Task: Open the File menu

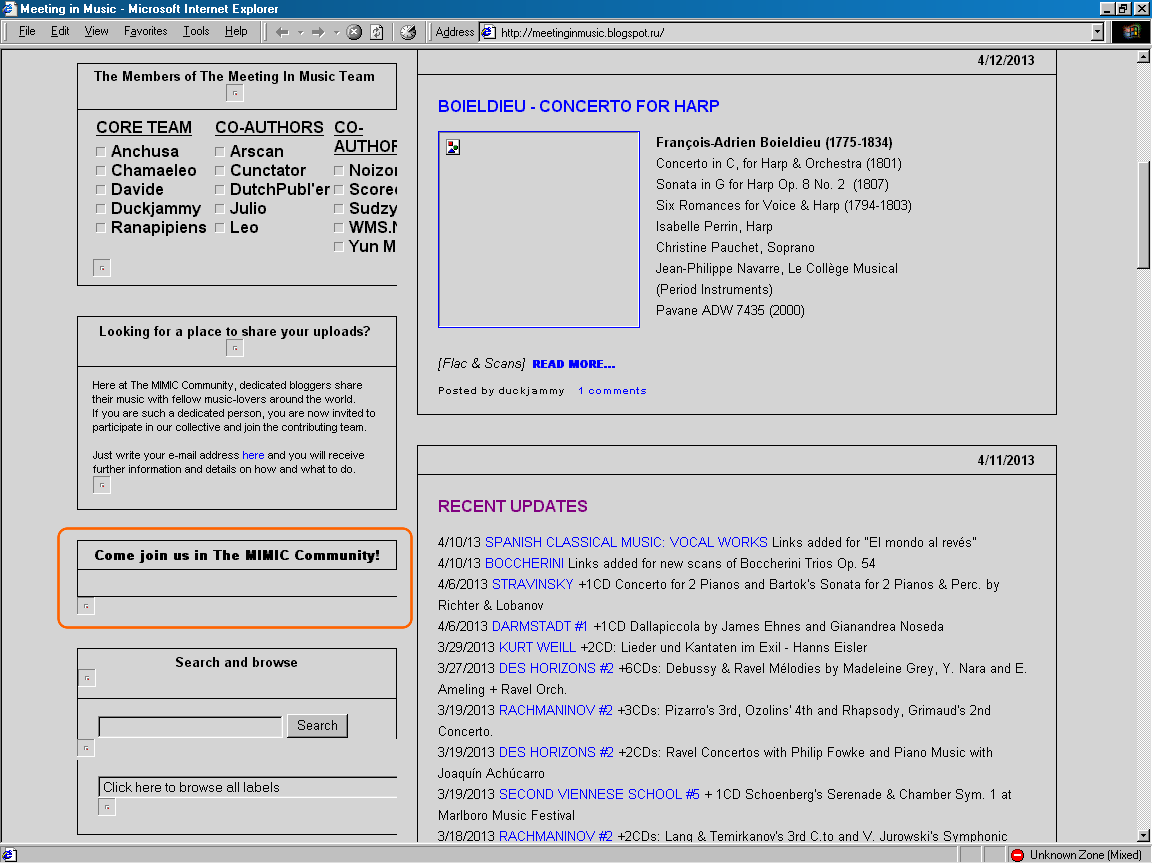Action: pyautogui.click(x=26, y=32)
